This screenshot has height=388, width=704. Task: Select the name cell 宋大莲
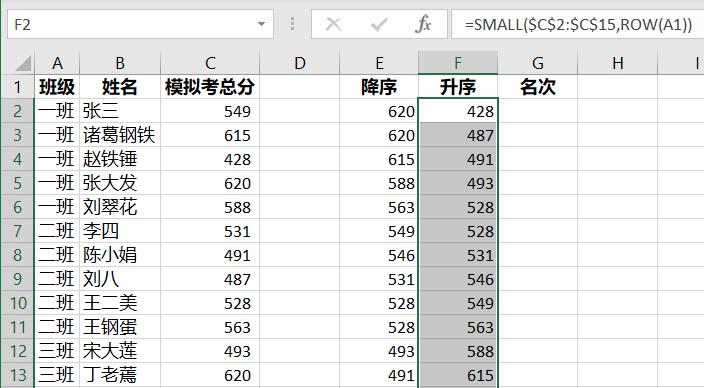pos(120,351)
